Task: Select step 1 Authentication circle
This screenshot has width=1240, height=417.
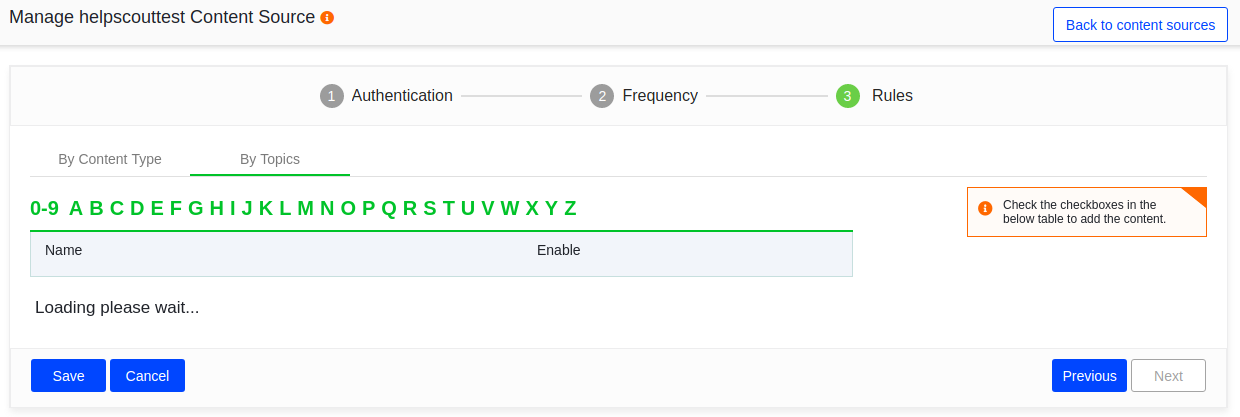Action: [331, 96]
